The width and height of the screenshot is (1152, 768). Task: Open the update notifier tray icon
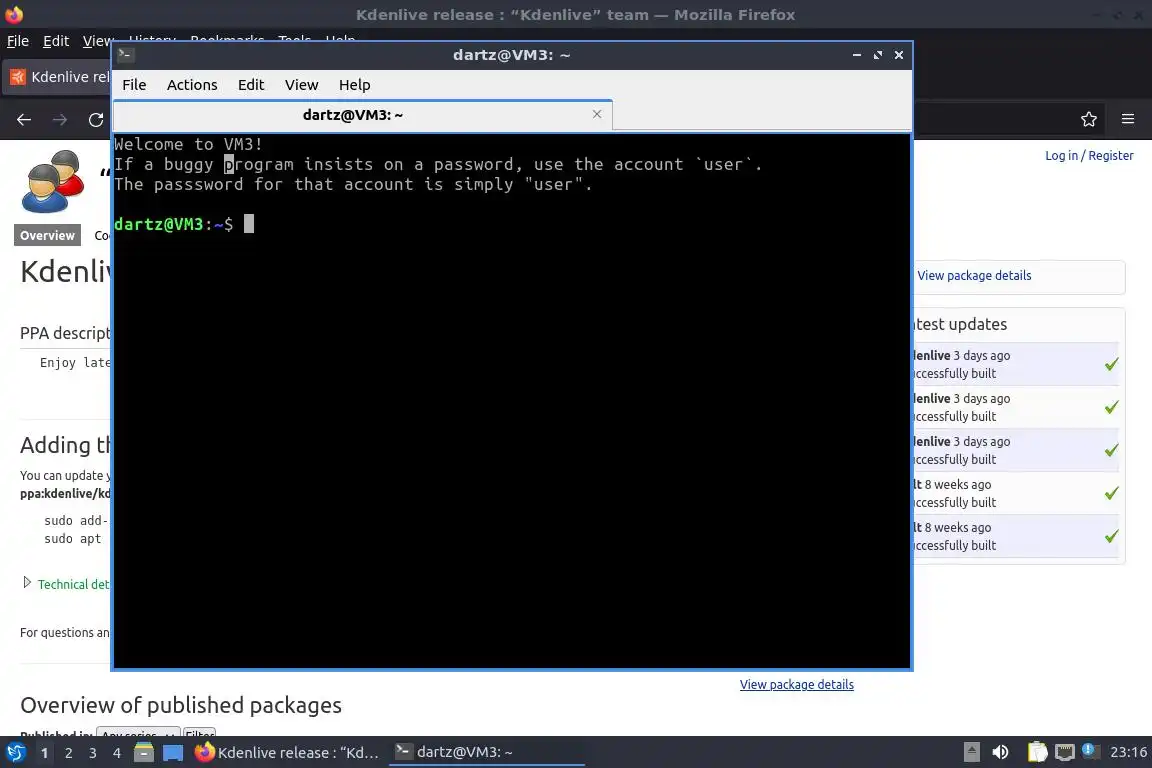click(1090, 751)
